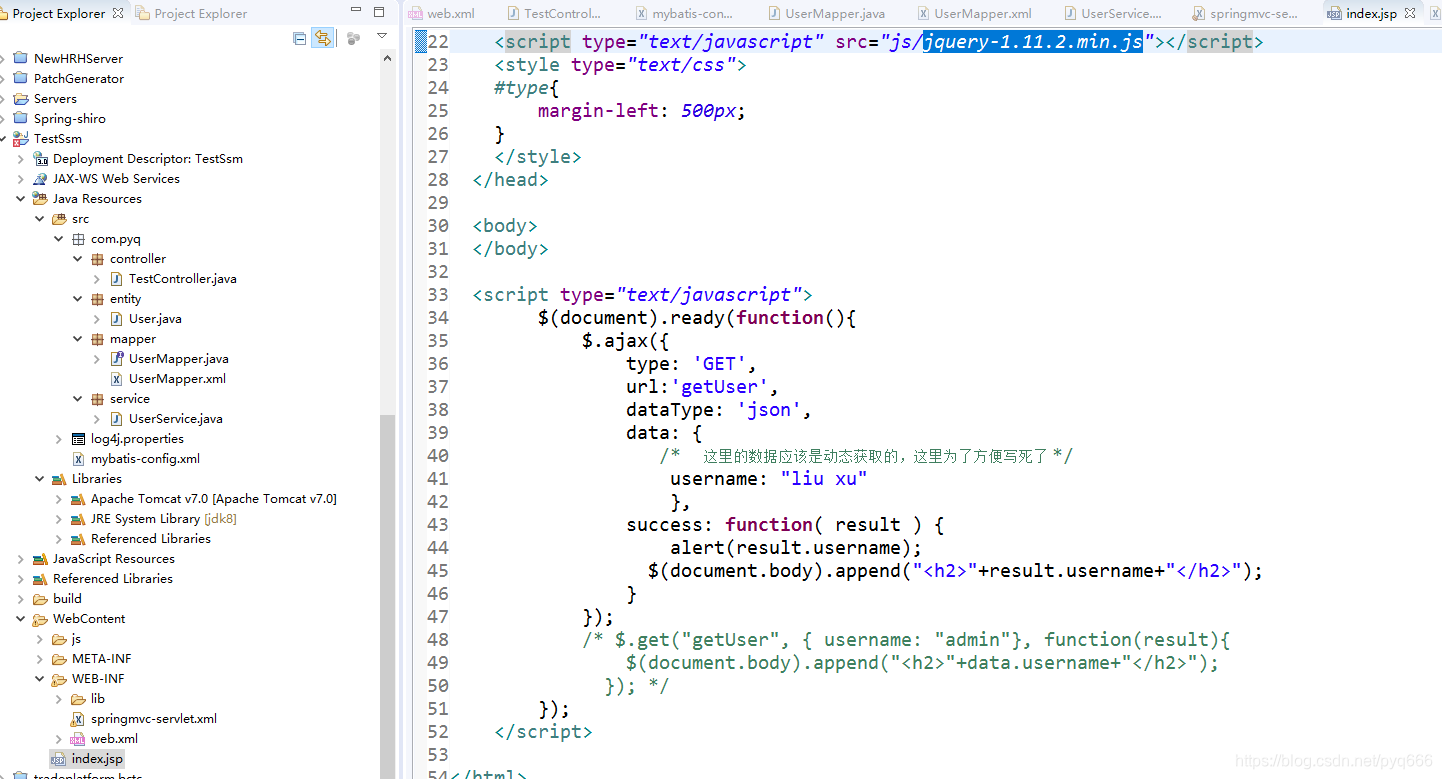Screen dimensions: 1442x779
Task: Collapse the com.pyq package arrow
Action: click(x=59, y=239)
